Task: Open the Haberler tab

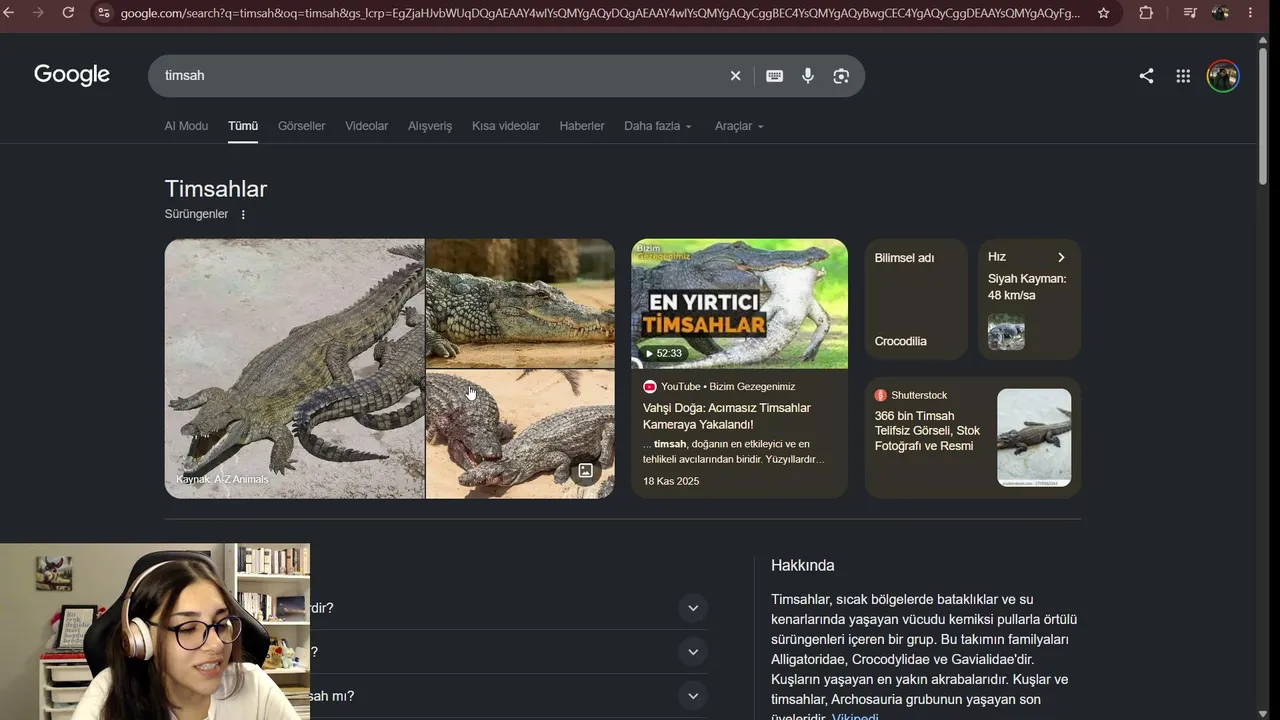Action: (582, 126)
